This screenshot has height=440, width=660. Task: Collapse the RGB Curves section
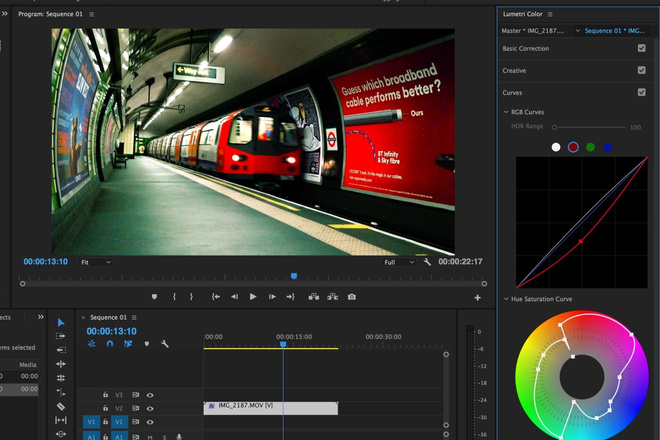pos(506,112)
